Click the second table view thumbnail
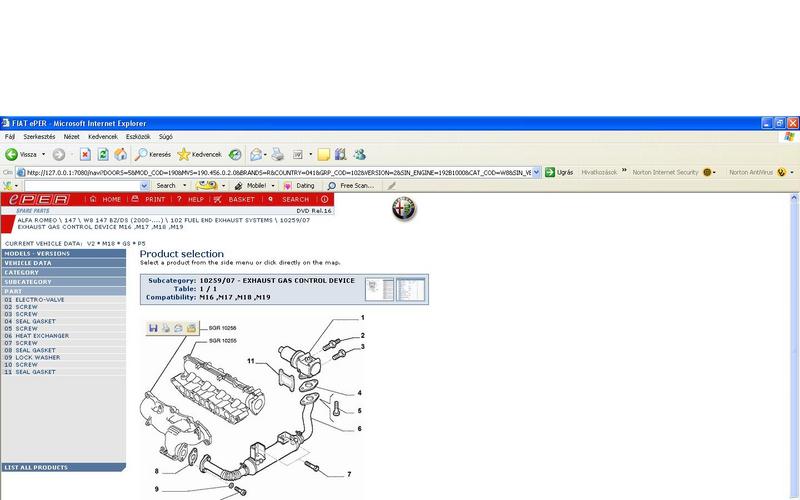 (411, 289)
